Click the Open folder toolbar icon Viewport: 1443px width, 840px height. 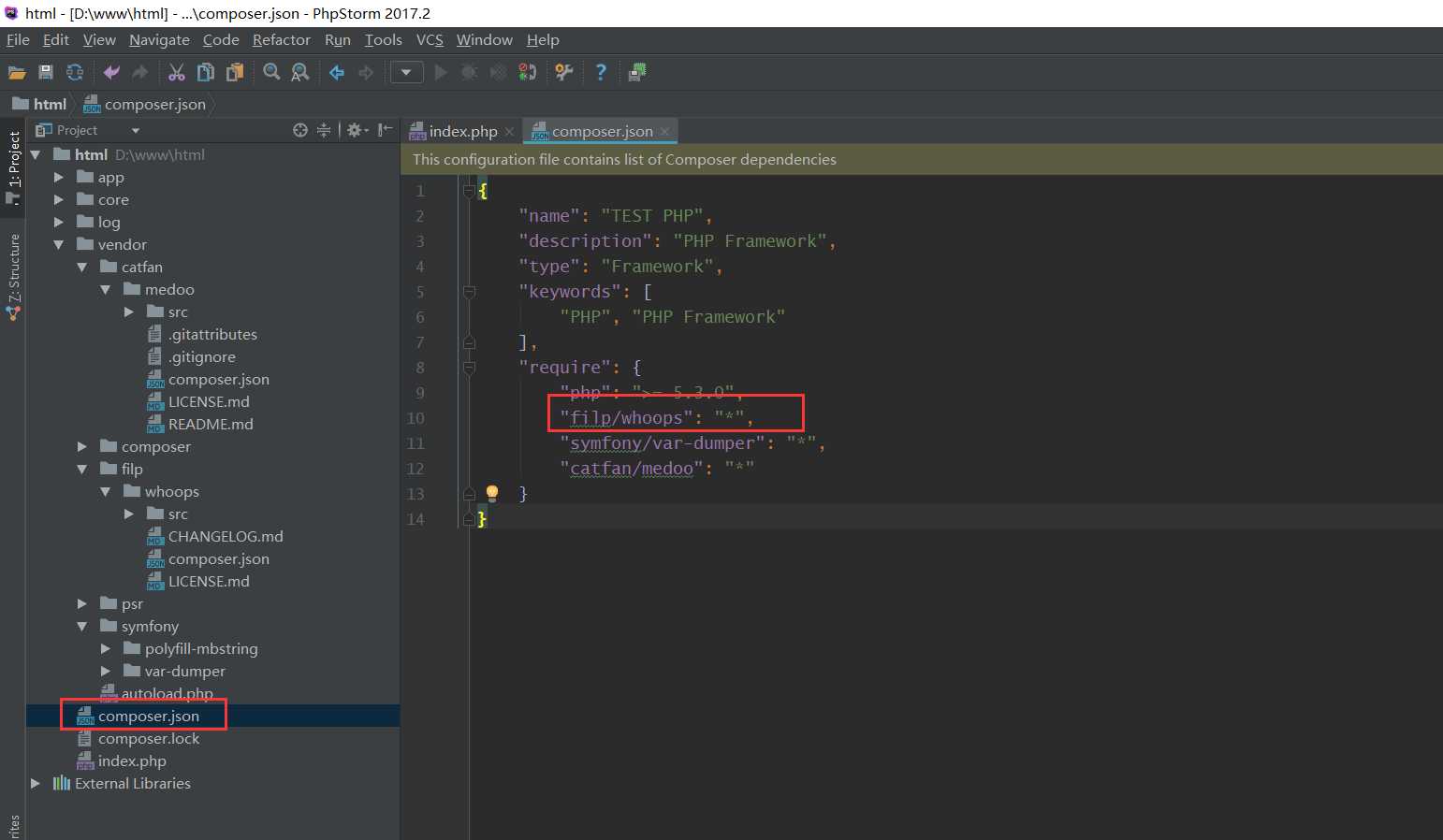click(17, 72)
